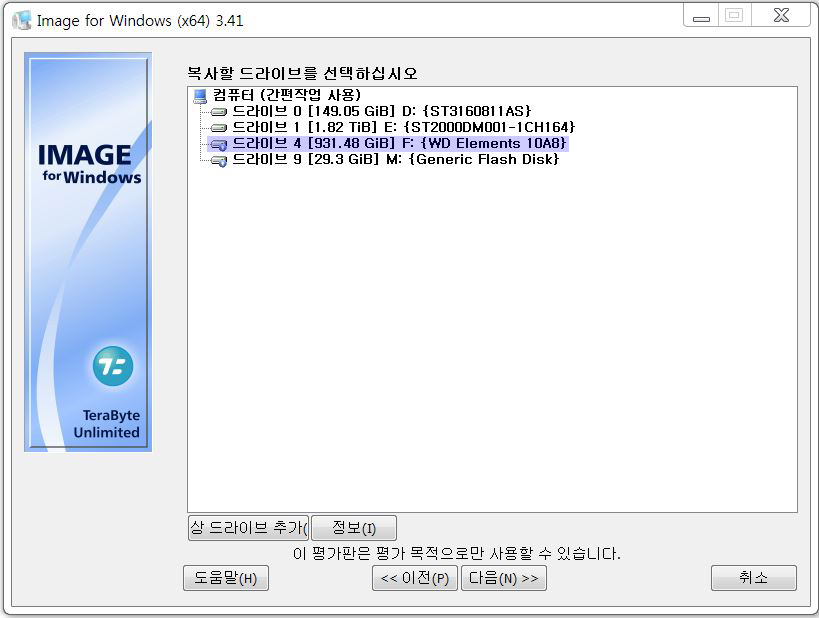Image resolution: width=819 pixels, height=618 pixels.
Task: Minimize the Image for Windows window
Action: click(x=701, y=16)
